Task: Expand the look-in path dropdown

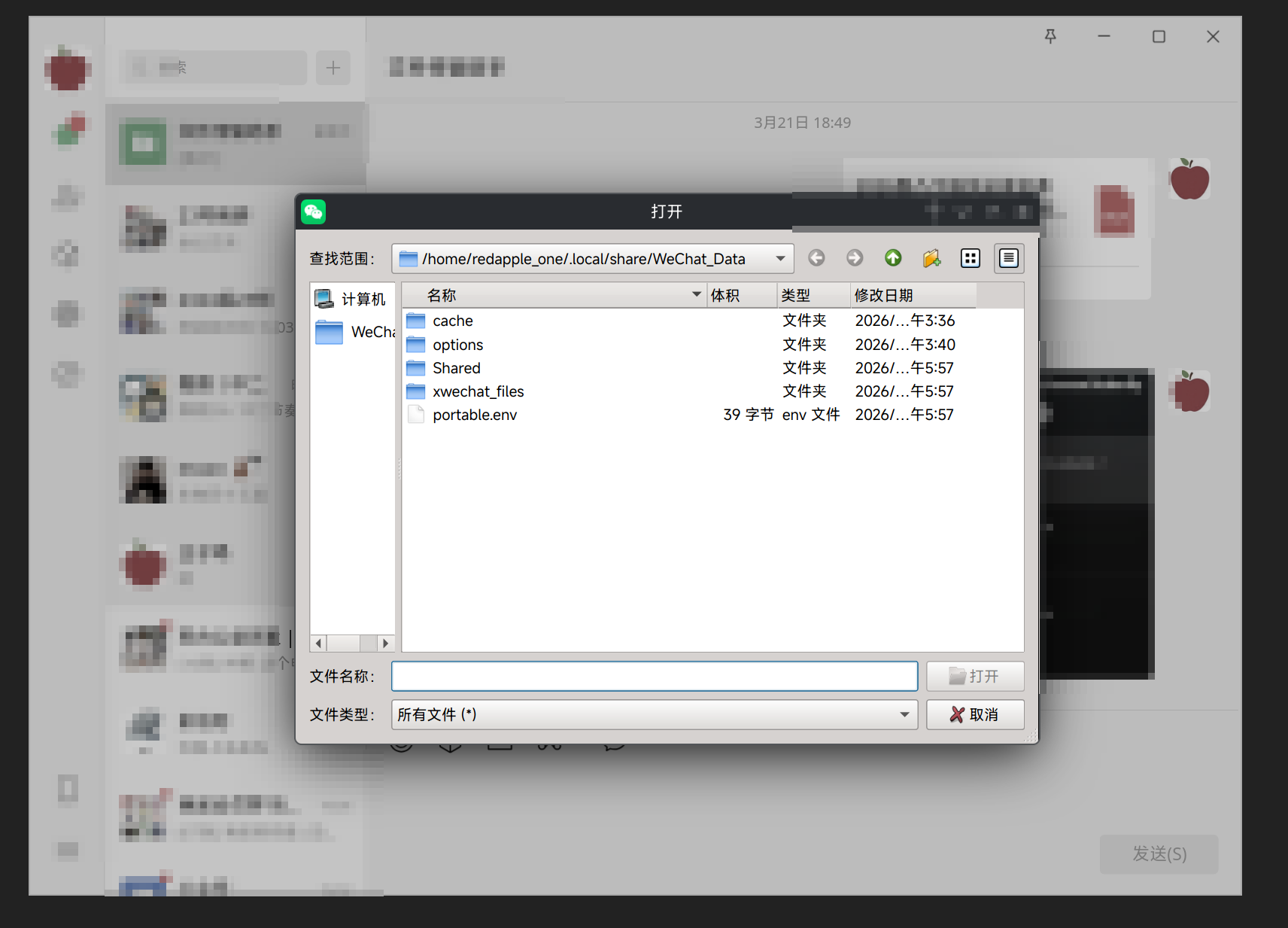Action: click(x=780, y=258)
